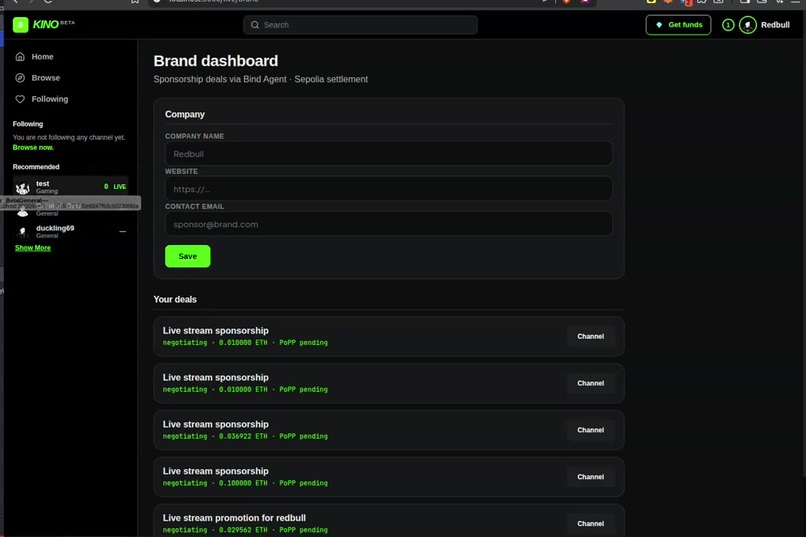The width and height of the screenshot is (806, 537).
Task: Click the LIVE badge on test channel
Action: 120,187
